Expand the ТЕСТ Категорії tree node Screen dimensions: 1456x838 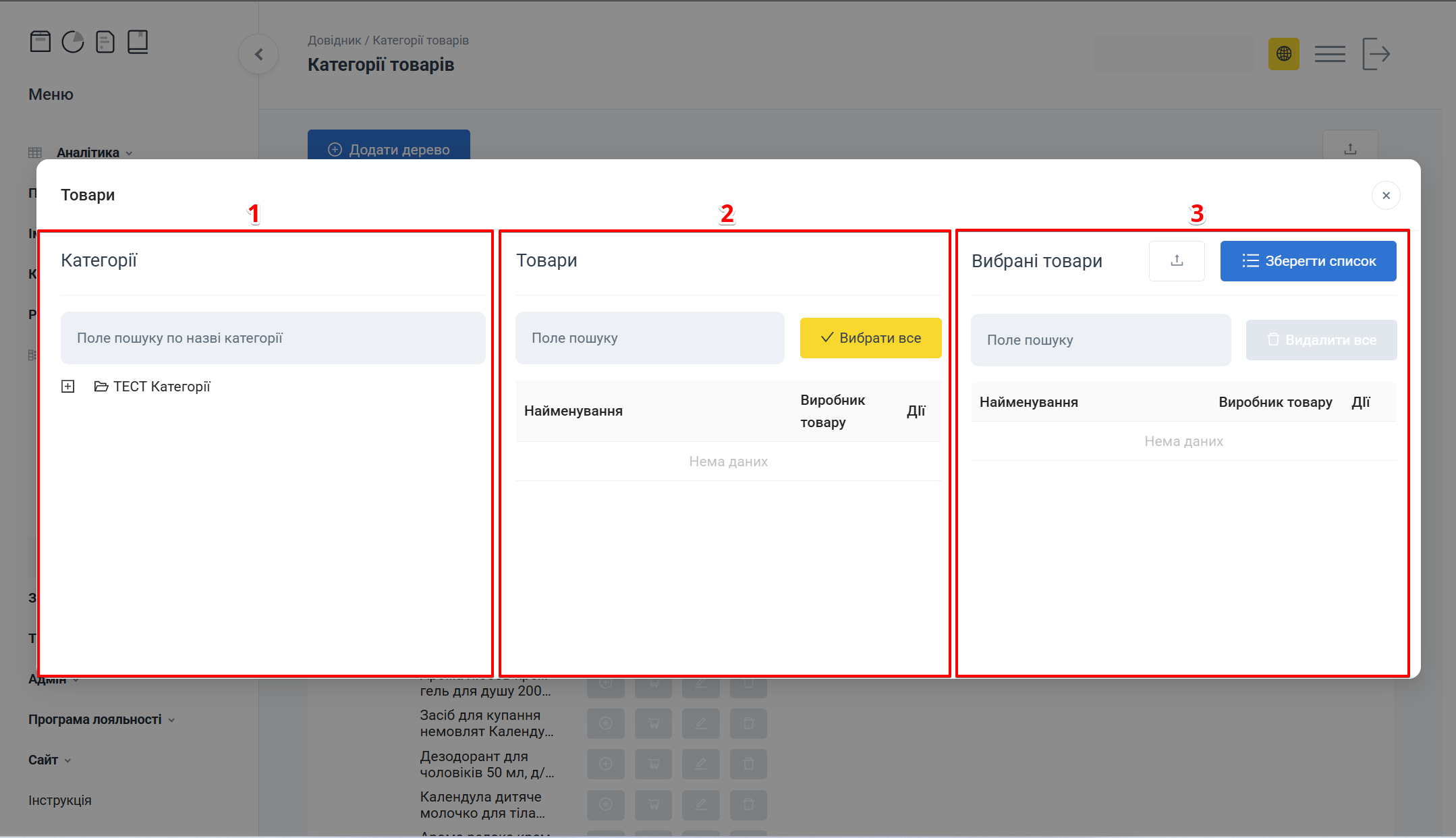pos(68,387)
